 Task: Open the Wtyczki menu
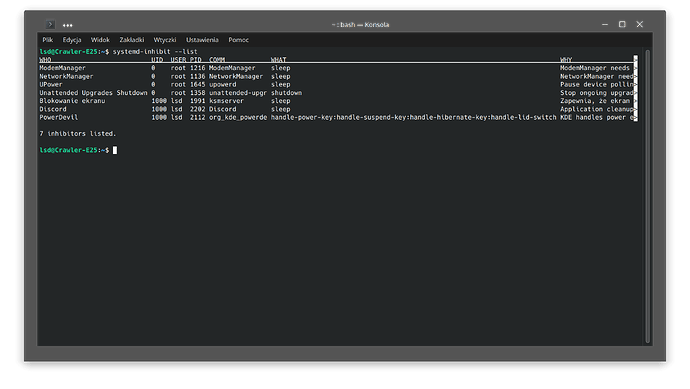(165, 40)
